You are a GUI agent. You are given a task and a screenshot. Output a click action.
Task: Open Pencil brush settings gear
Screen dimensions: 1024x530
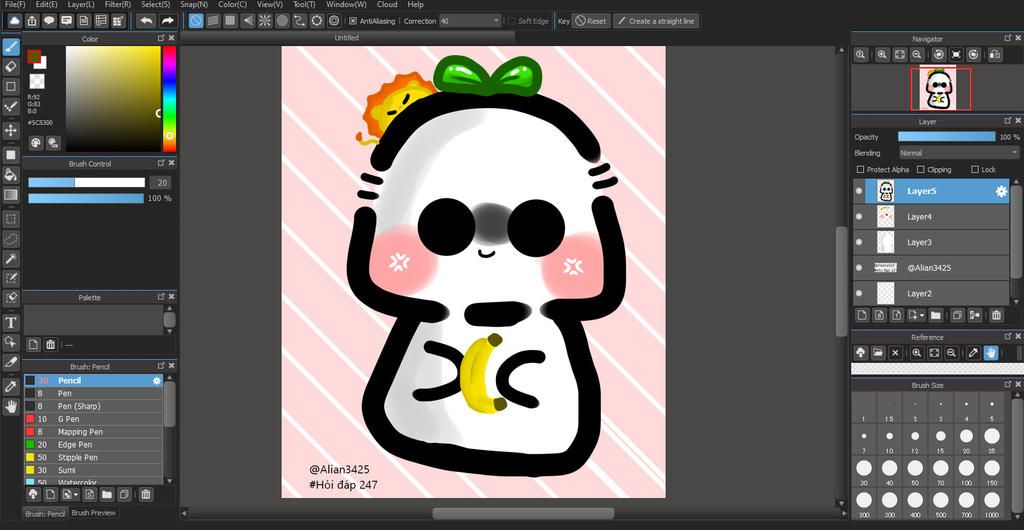157,381
